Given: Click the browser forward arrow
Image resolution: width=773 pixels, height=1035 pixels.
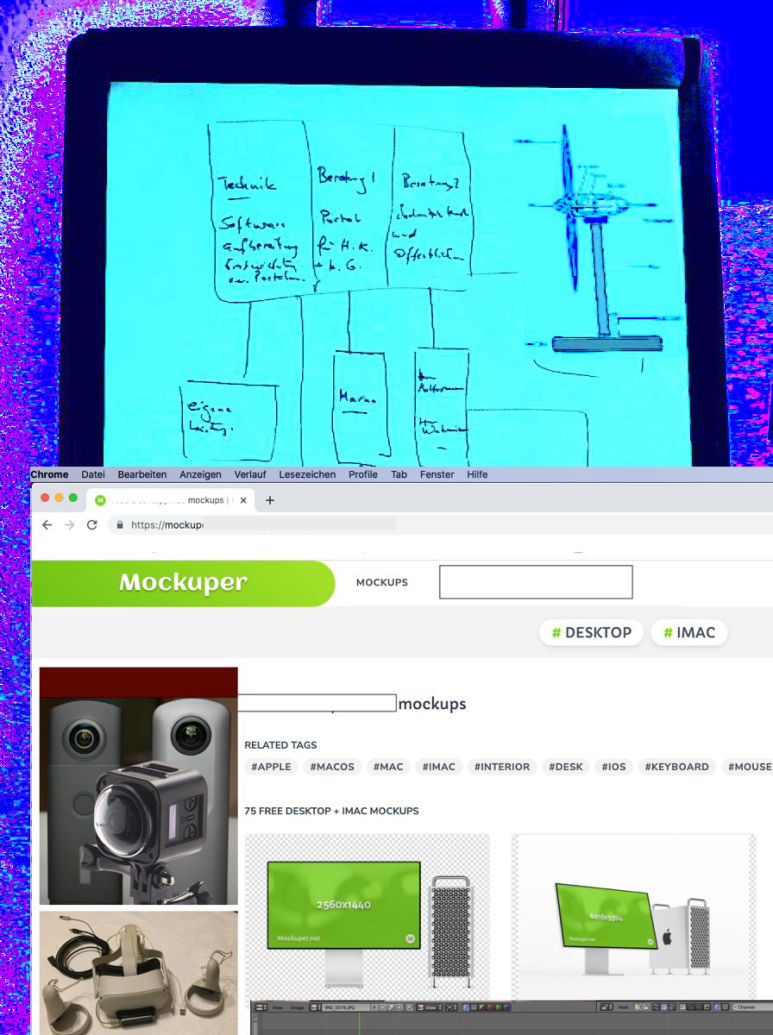Looking at the screenshot, I should tap(69, 525).
